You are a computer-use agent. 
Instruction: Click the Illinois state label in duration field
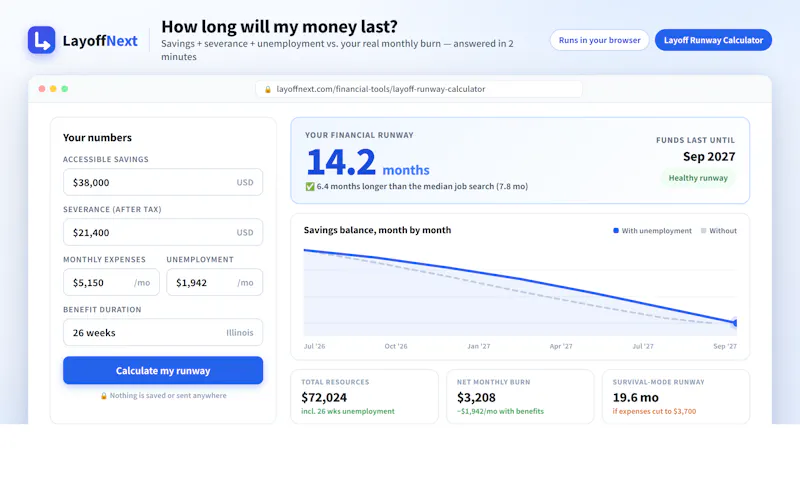(240, 333)
